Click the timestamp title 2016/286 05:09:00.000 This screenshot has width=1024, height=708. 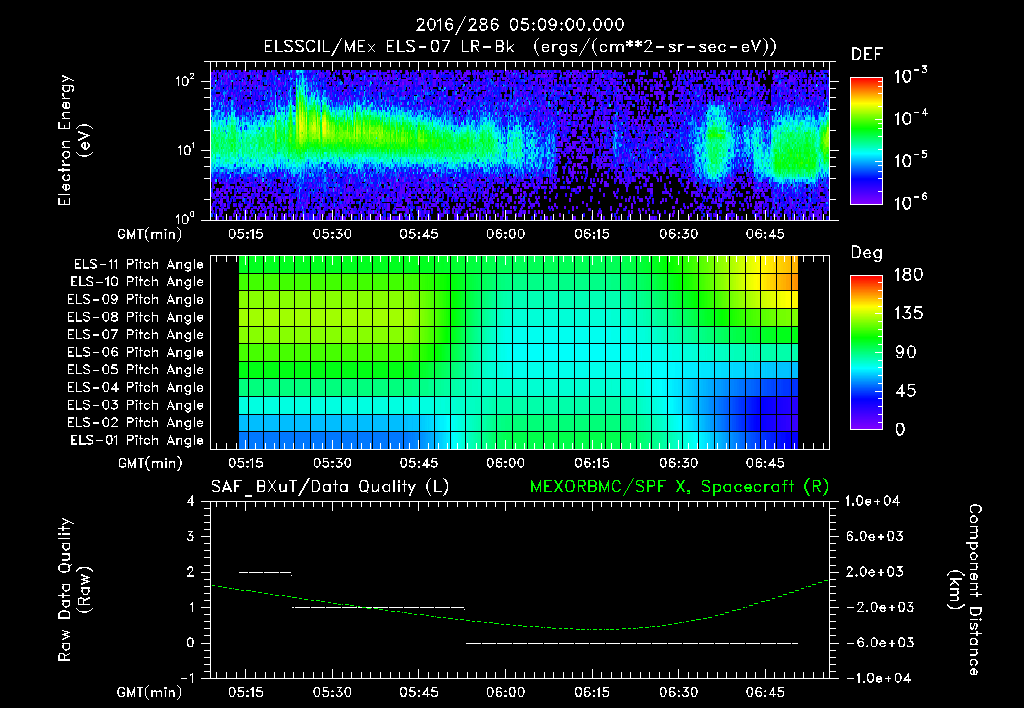point(520,25)
